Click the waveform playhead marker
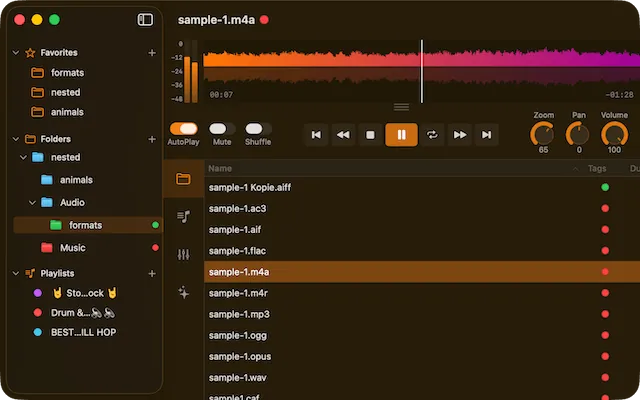Viewport: 640px width, 400px height. [x=422, y=71]
